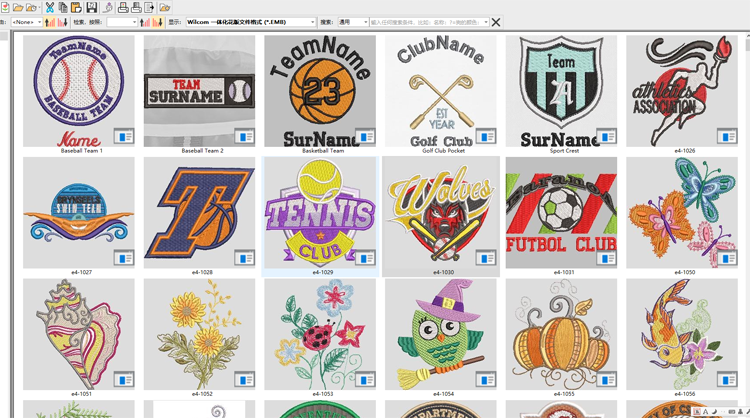Viewport: 750px width, 418px height.
Task: Cut selected design with the scissors icon
Action: click(x=50, y=8)
